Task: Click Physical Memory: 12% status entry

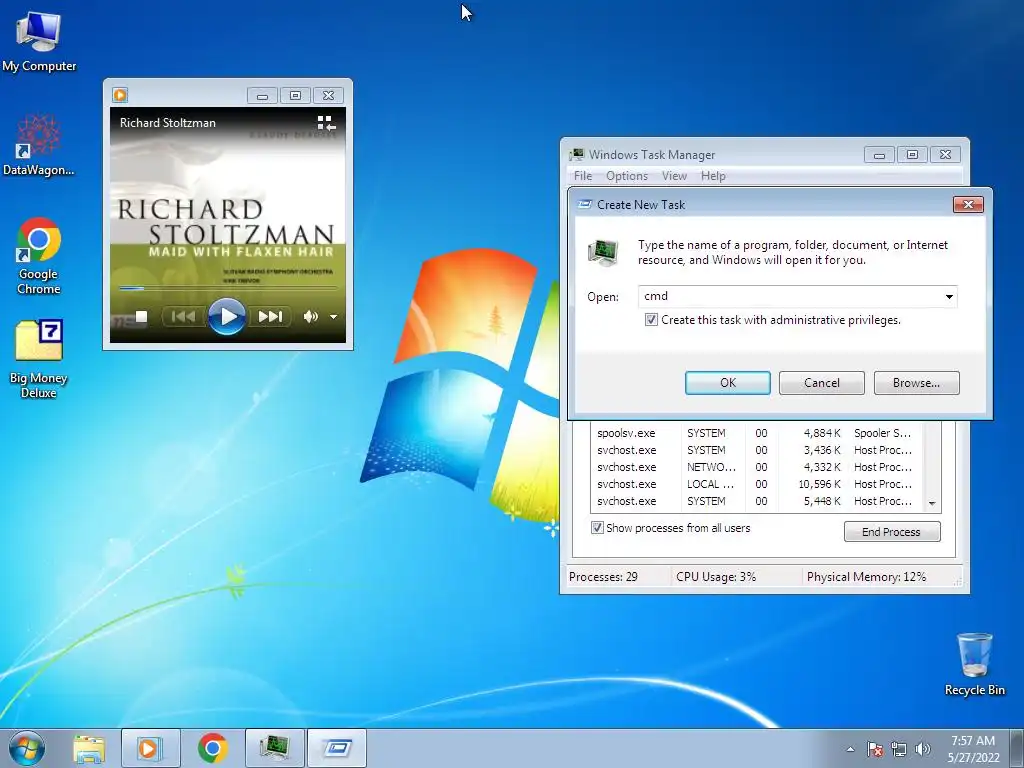Action: [x=866, y=577]
